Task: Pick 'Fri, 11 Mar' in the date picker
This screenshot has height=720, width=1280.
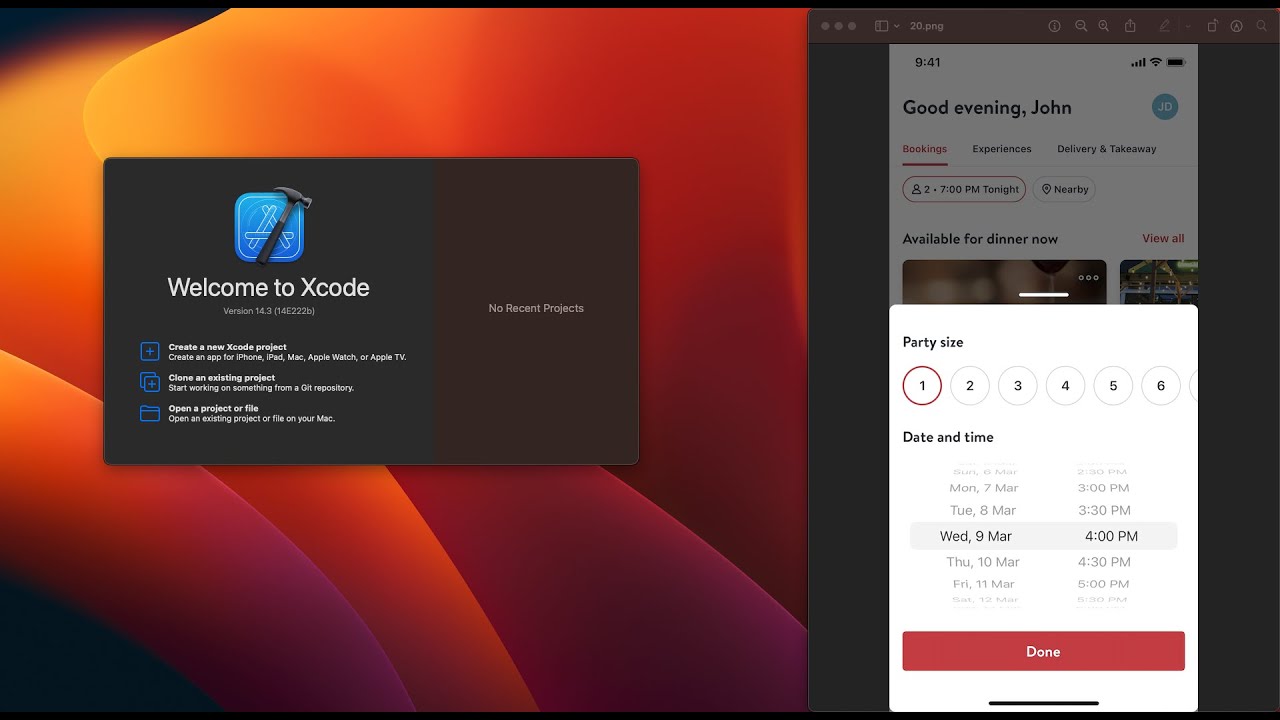Action: tap(984, 584)
